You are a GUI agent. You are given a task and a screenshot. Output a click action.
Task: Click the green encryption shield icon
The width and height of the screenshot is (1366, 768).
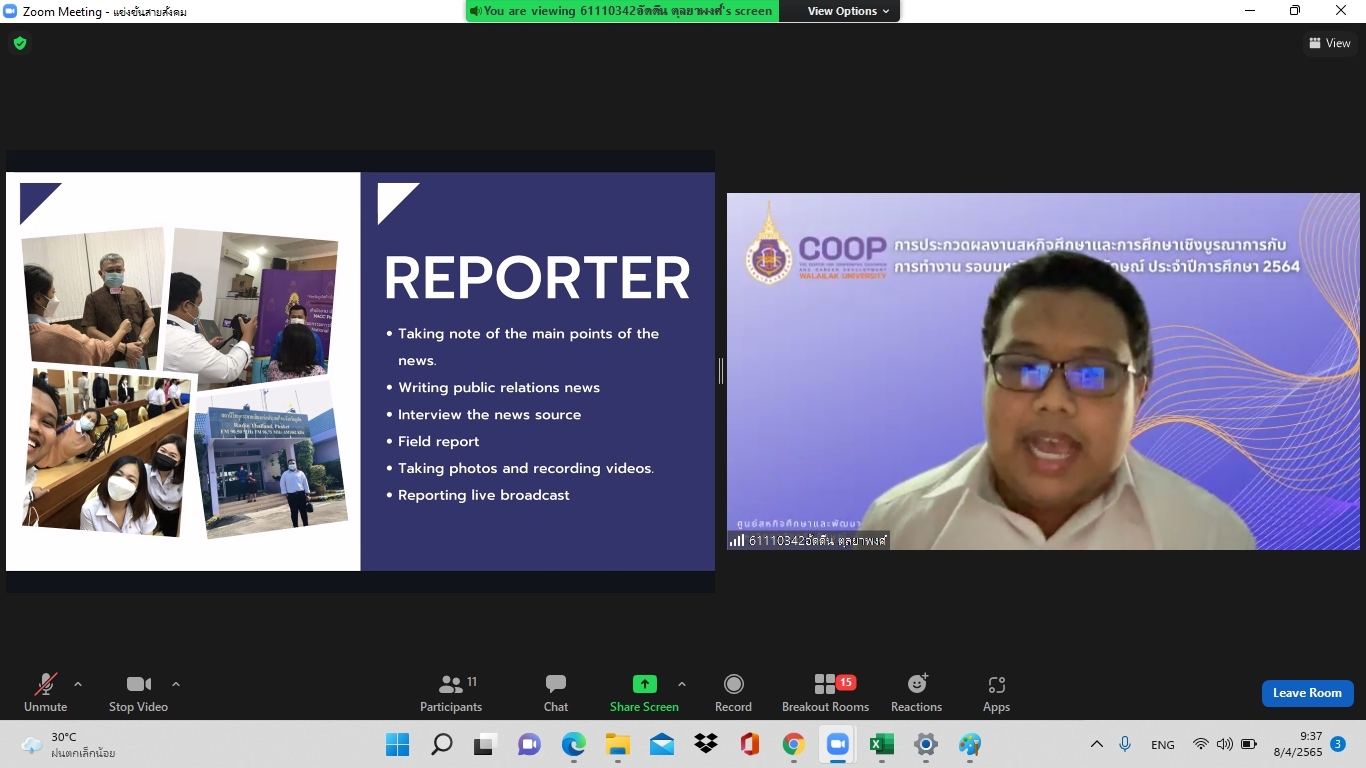pos(20,43)
